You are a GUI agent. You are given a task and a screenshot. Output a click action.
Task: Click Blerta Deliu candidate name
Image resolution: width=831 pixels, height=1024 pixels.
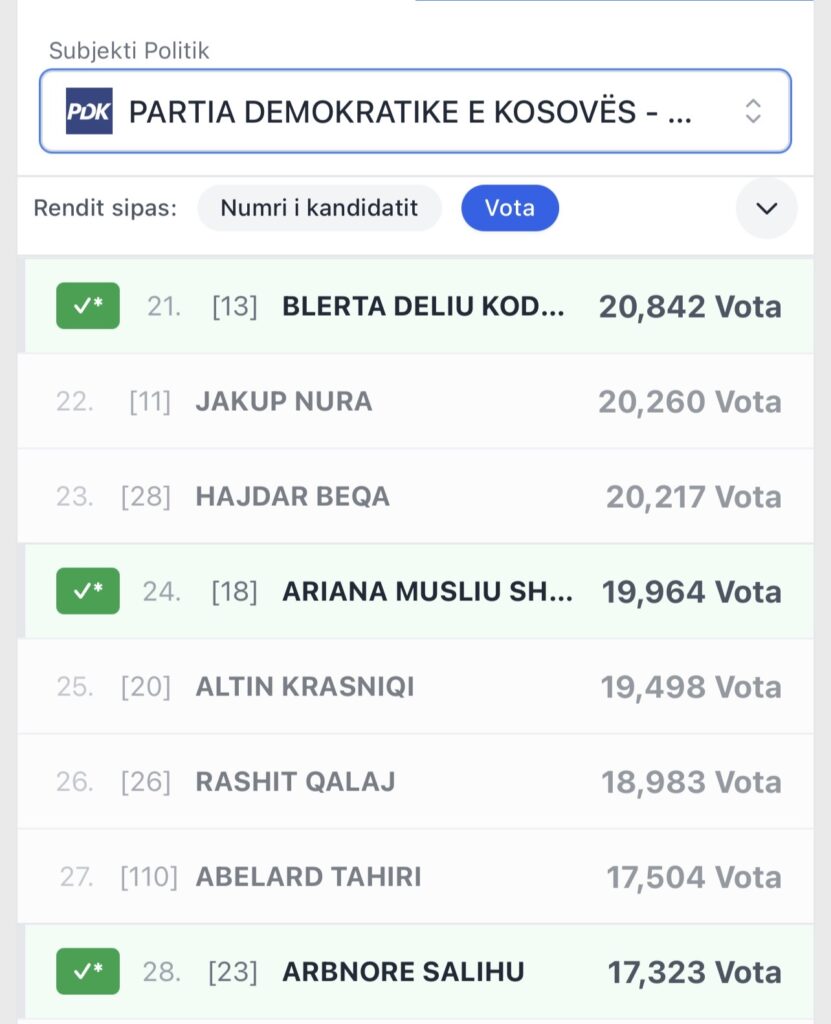point(423,306)
